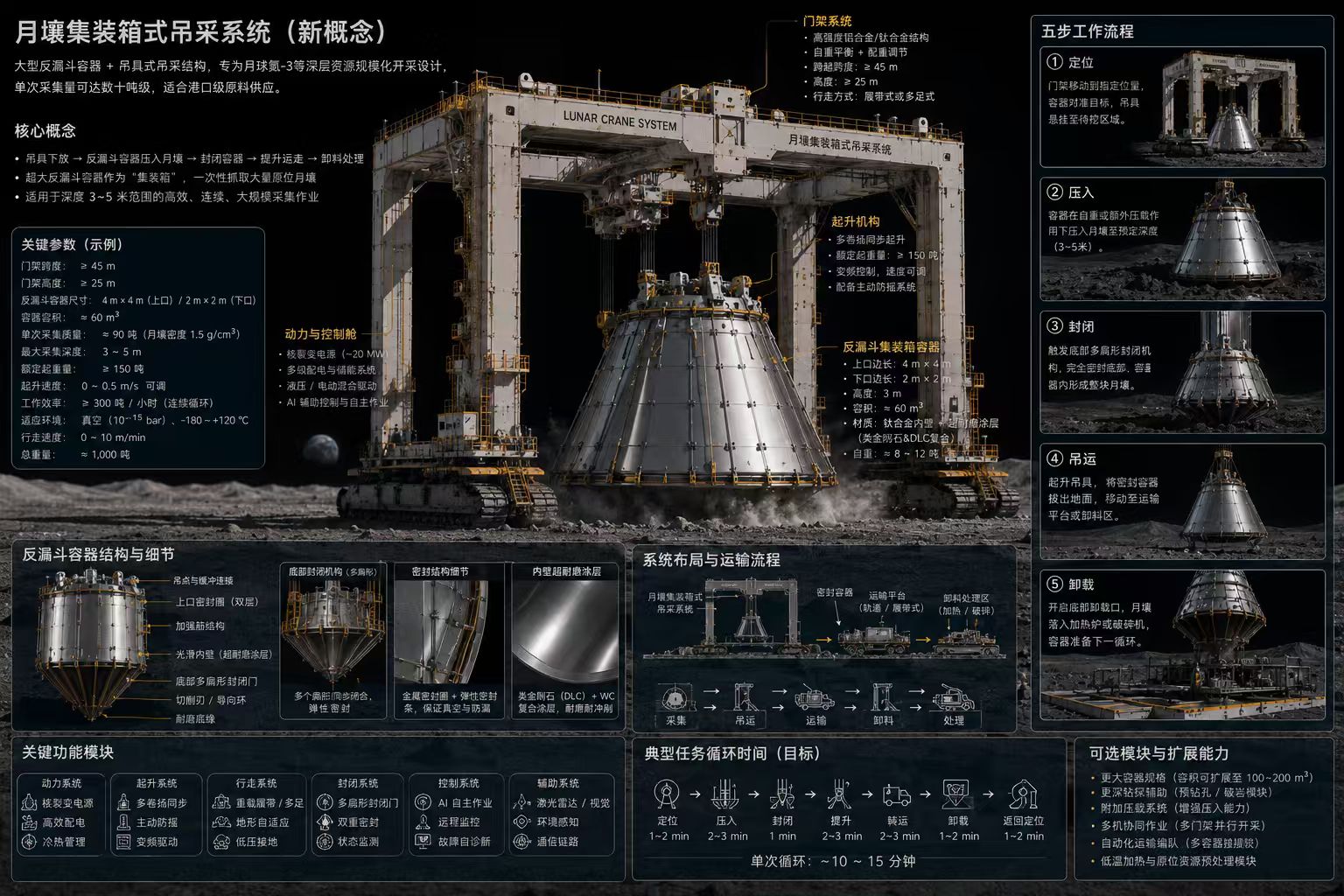This screenshot has width=1344, height=896.
Task: Click the 运输 vehicle flow icon
Action: (x=815, y=698)
